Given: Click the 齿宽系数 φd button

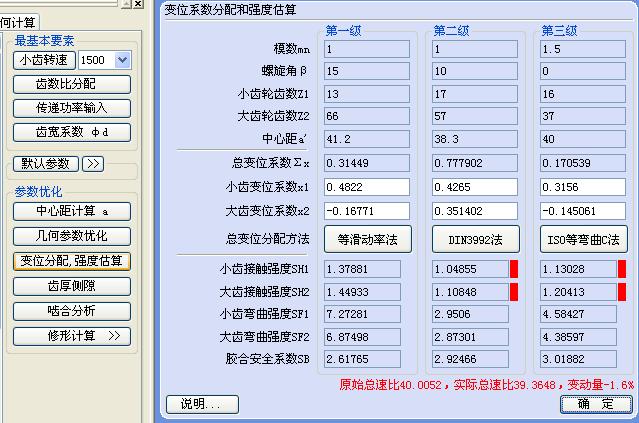Looking at the screenshot, I should click(72, 132).
